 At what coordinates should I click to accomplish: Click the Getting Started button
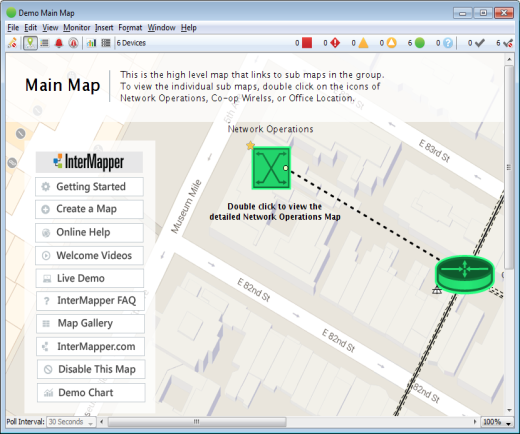[x=89, y=187]
